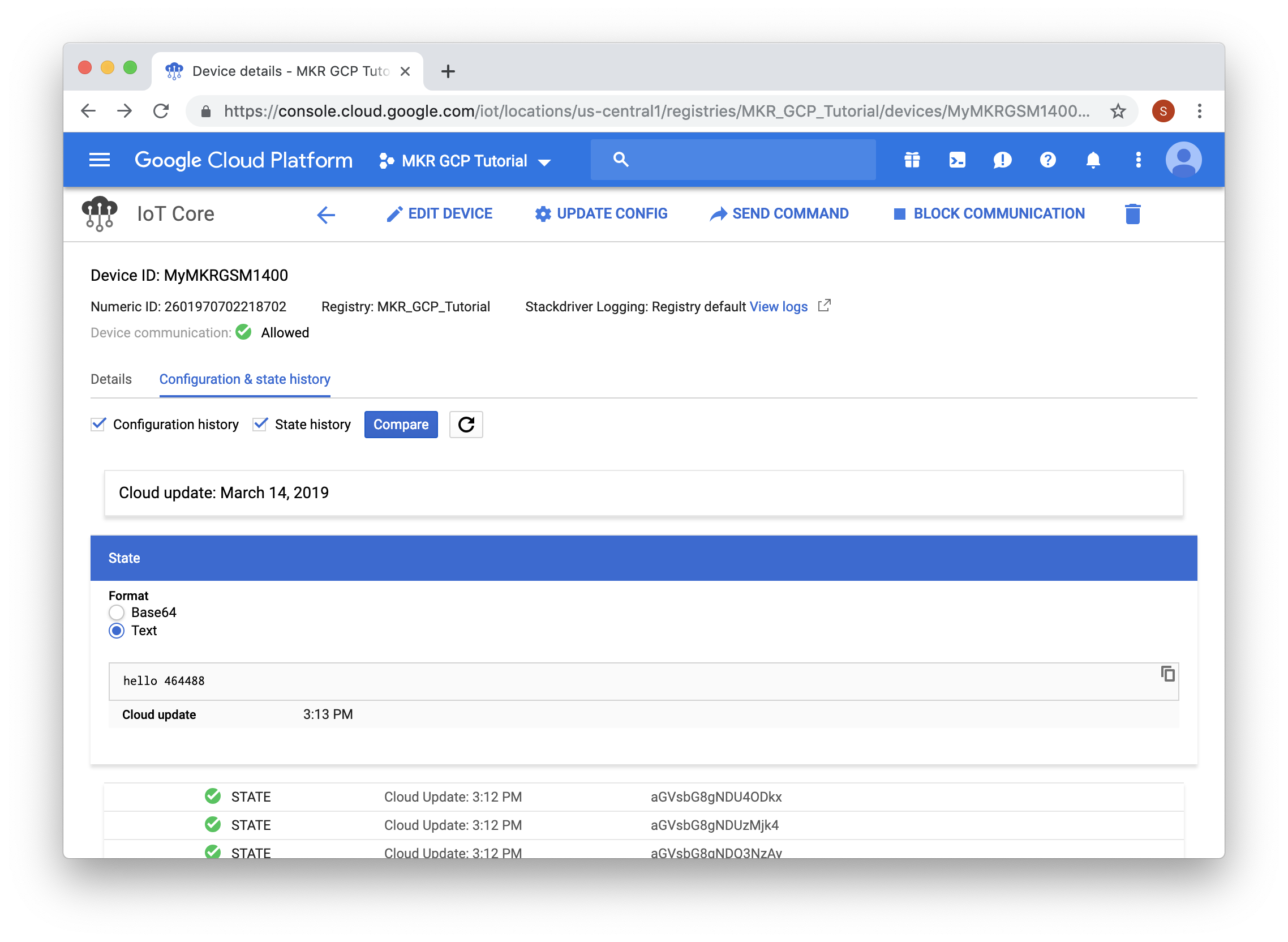
Task: Delete the device using the trash icon
Action: point(1132,214)
